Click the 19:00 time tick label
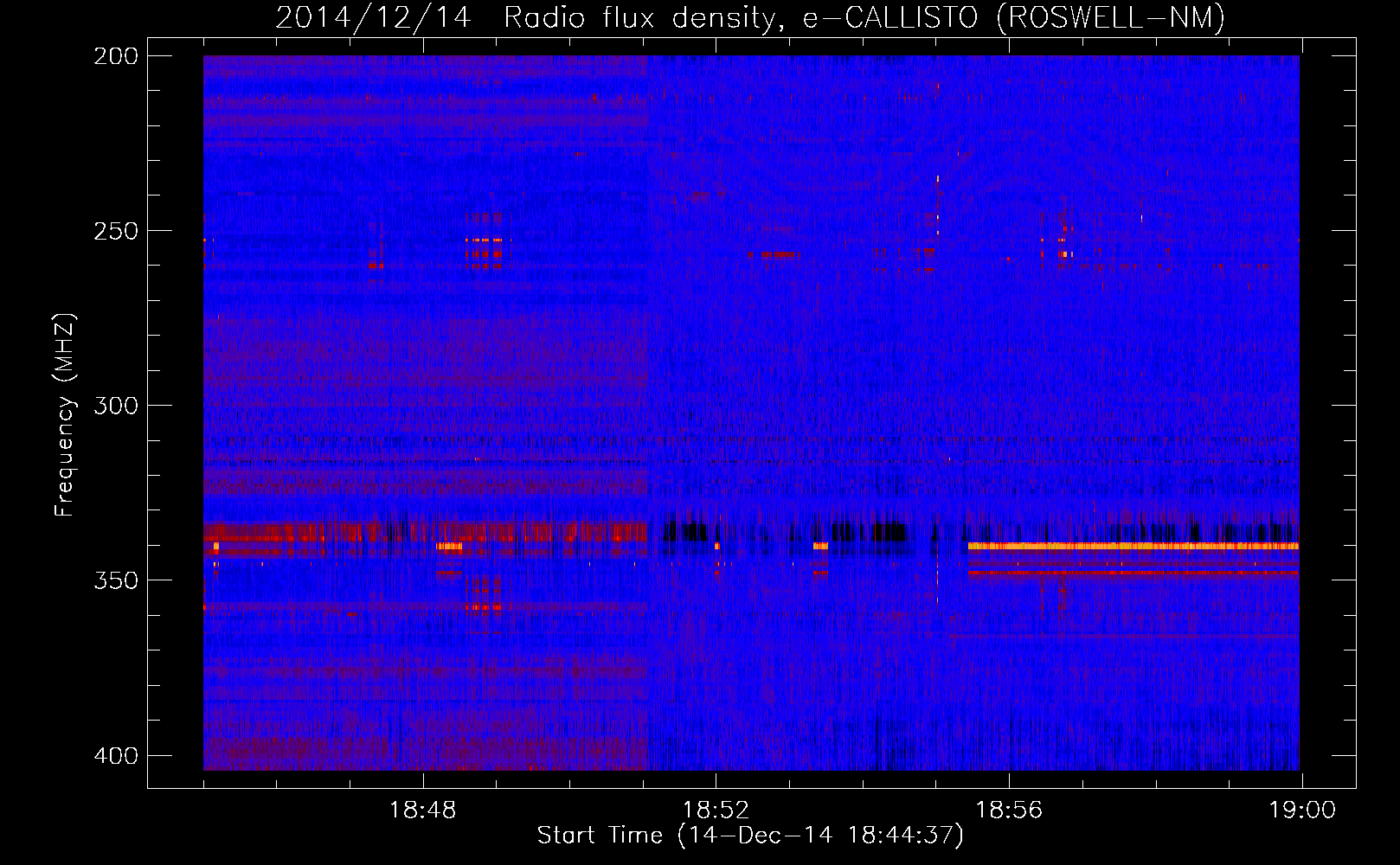Viewport: 1400px width, 865px height. click(1302, 811)
